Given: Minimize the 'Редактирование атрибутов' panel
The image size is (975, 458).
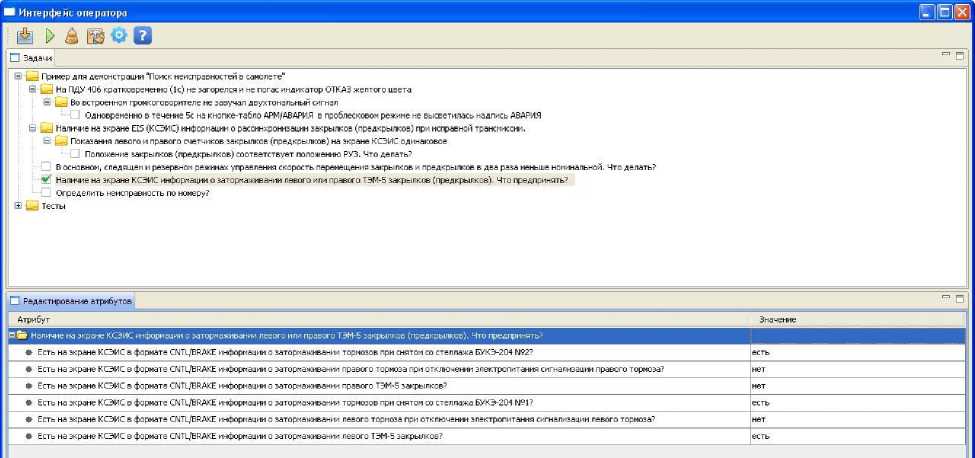Looking at the screenshot, I should tap(946, 298).
